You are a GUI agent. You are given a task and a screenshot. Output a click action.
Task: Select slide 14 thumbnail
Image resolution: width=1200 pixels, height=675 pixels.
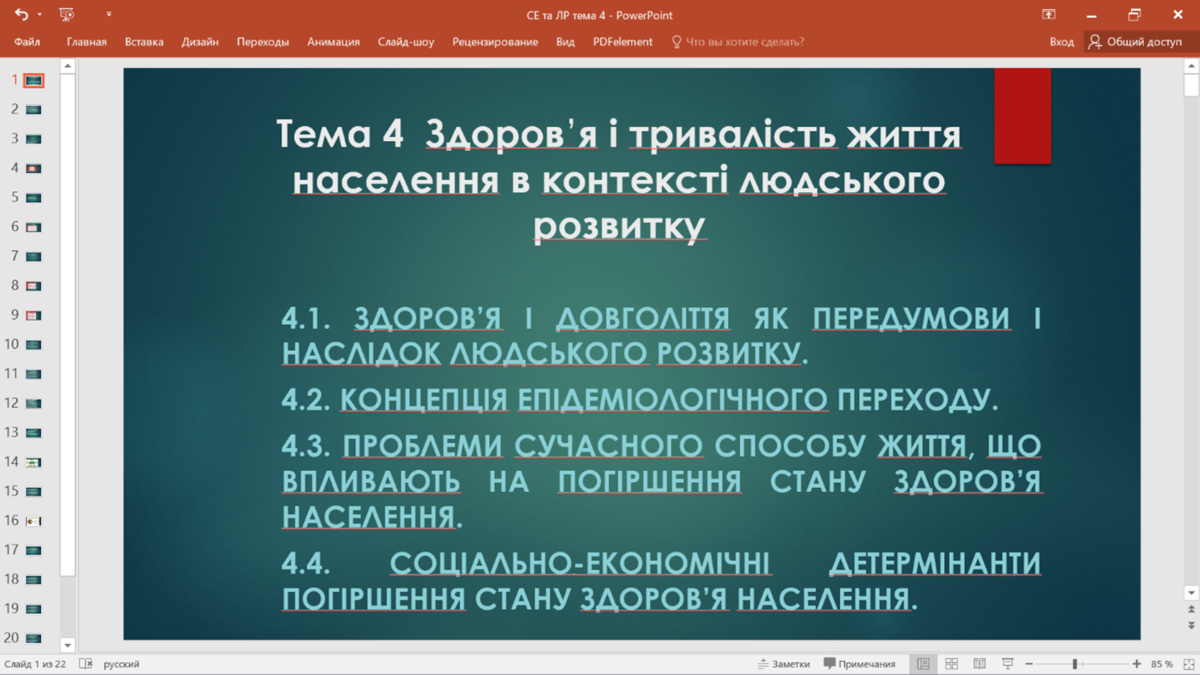pyautogui.click(x=34, y=462)
